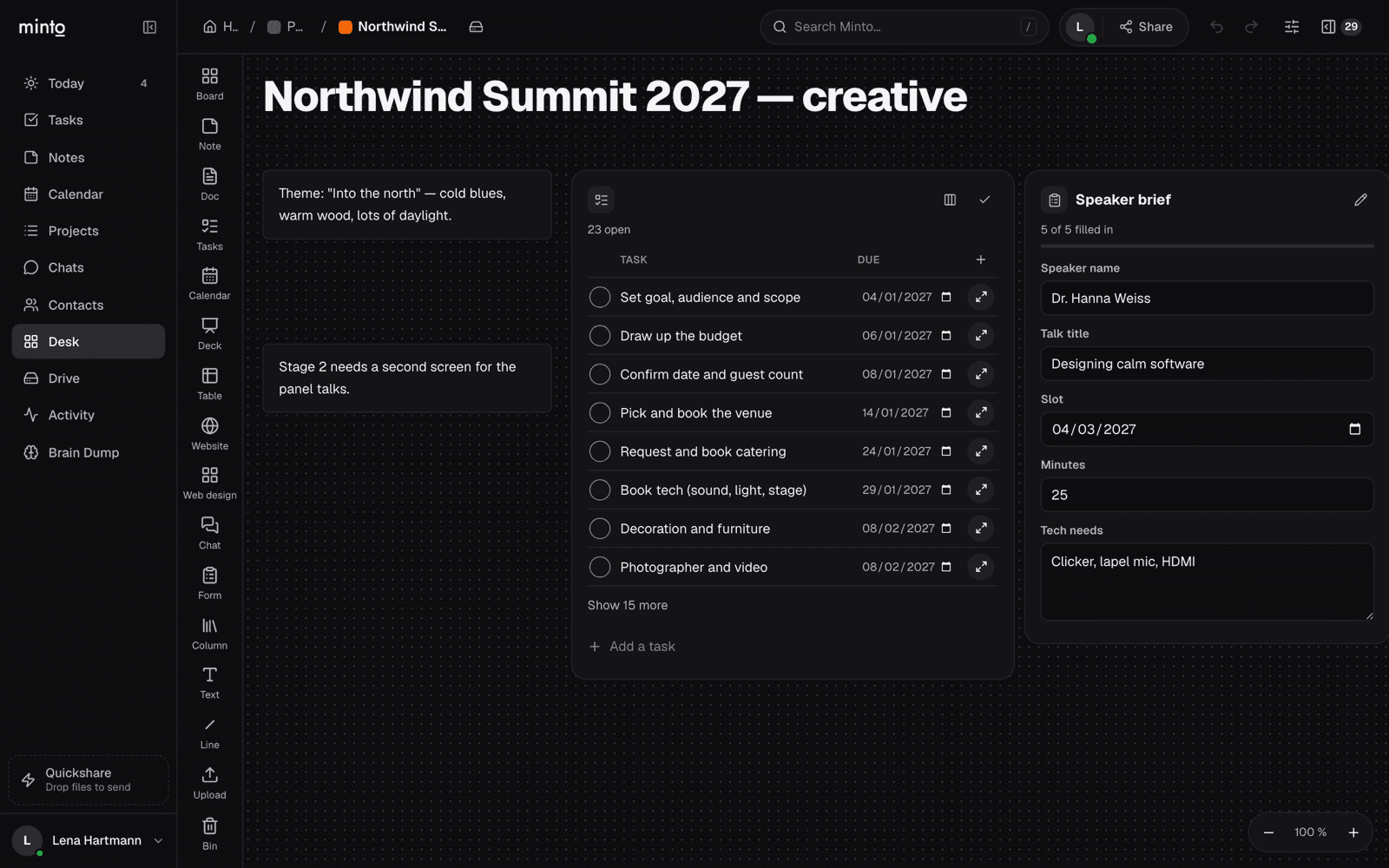Add a column with the plus icon
Viewport: 1389px width, 868px height.
click(980, 260)
